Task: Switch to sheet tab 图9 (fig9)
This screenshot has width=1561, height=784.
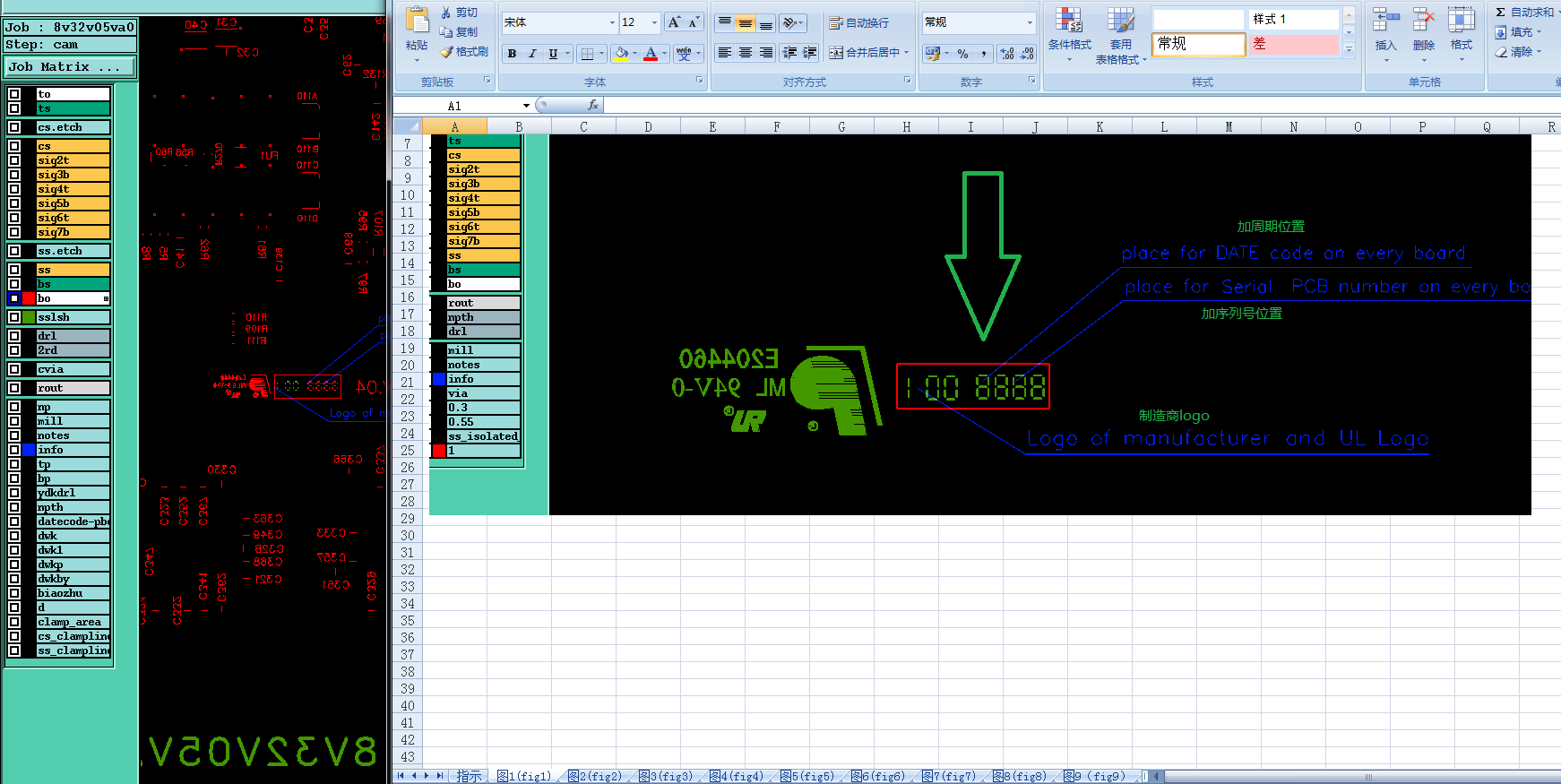Action: tap(1093, 776)
